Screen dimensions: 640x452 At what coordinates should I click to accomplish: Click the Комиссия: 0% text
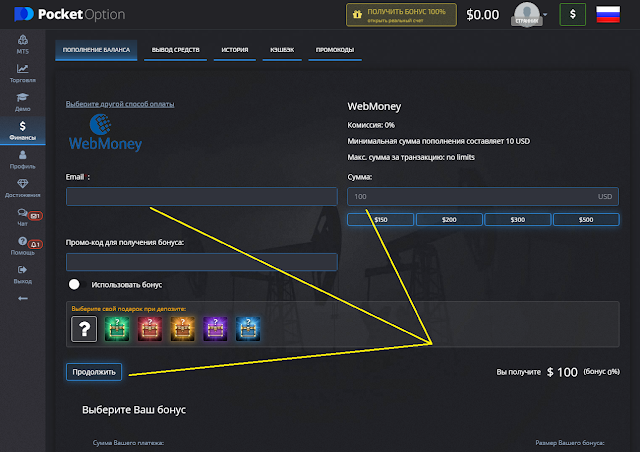coord(371,125)
